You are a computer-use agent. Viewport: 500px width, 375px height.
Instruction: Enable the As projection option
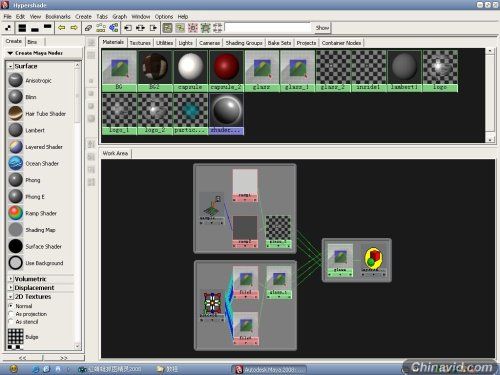[11, 314]
